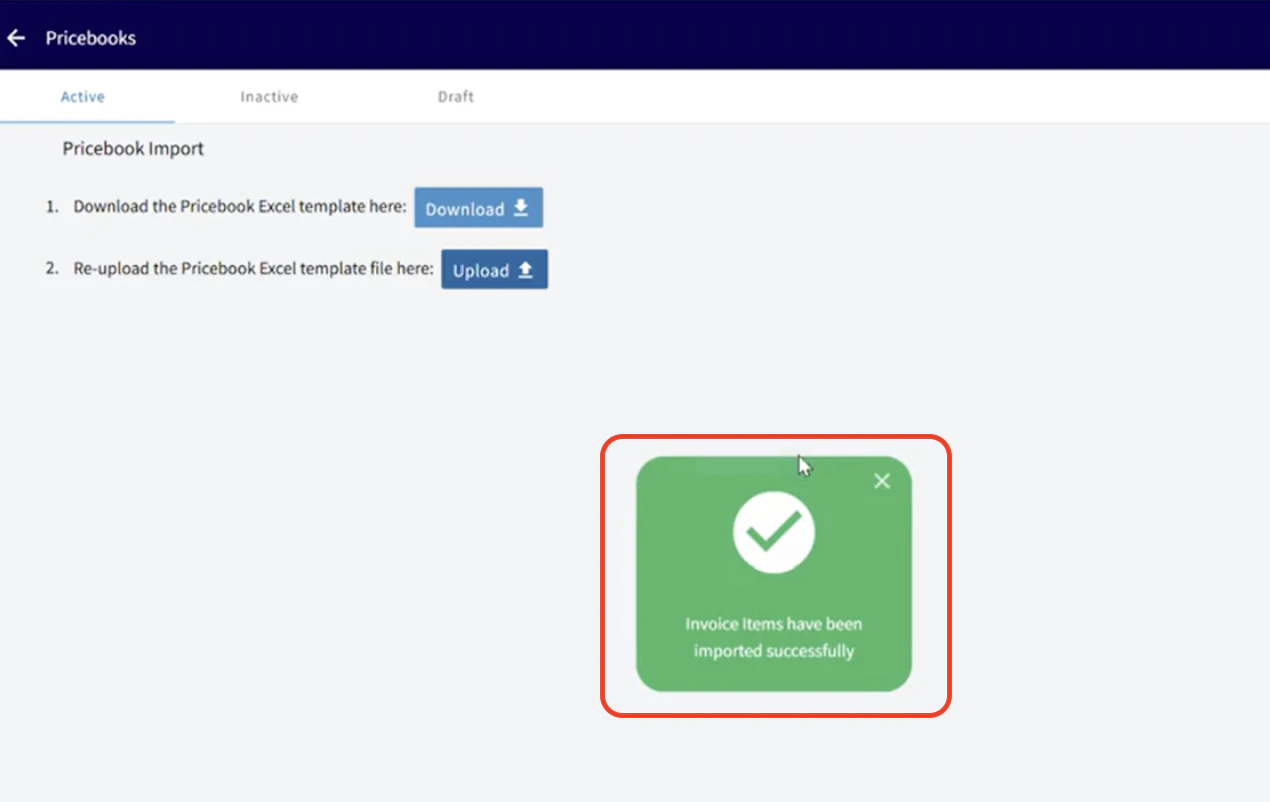Click 'Download the Pricebook Excel template here:' text
The height and width of the screenshot is (802, 1270).
coord(240,207)
